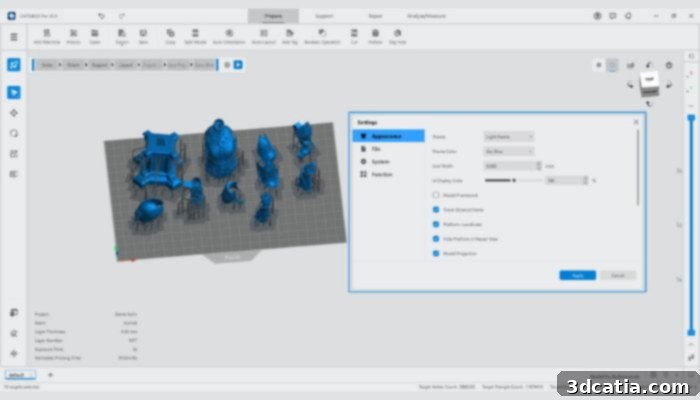Click the camera icon in view controls
The image size is (700, 400).
pos(630,65)
